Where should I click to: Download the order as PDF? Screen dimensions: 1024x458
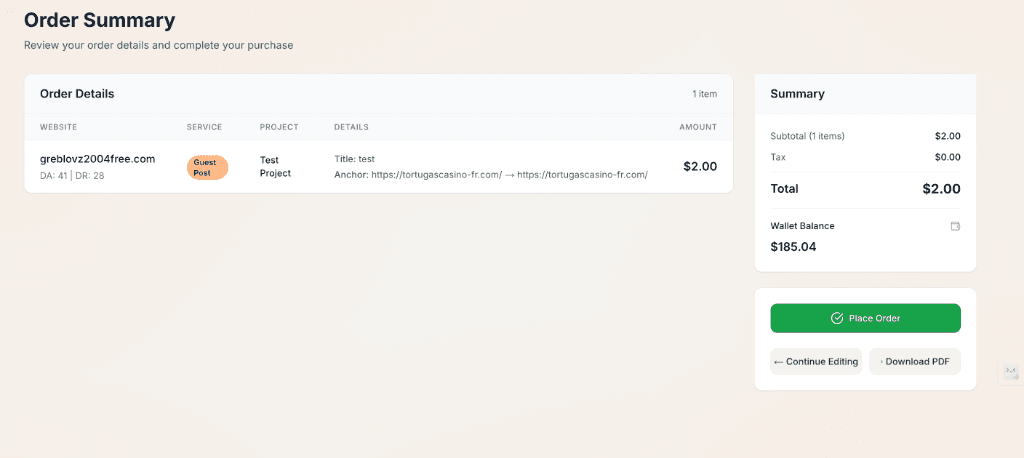(x=915, y=362)
